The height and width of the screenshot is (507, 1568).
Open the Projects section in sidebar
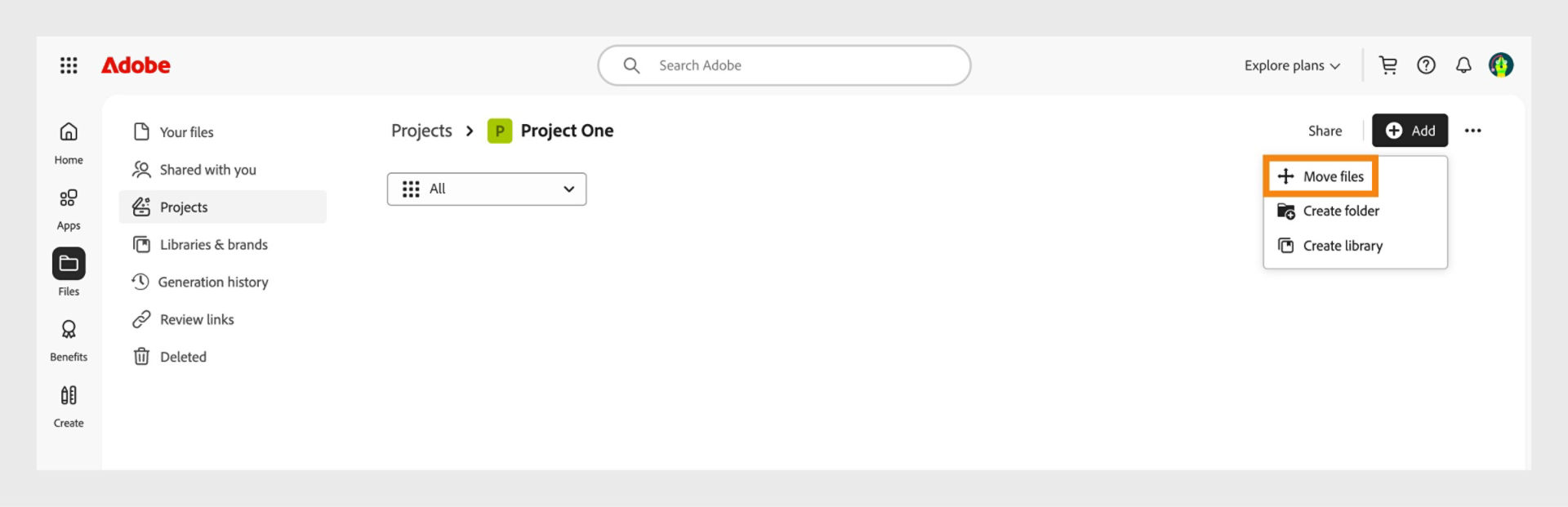(184, 207)
